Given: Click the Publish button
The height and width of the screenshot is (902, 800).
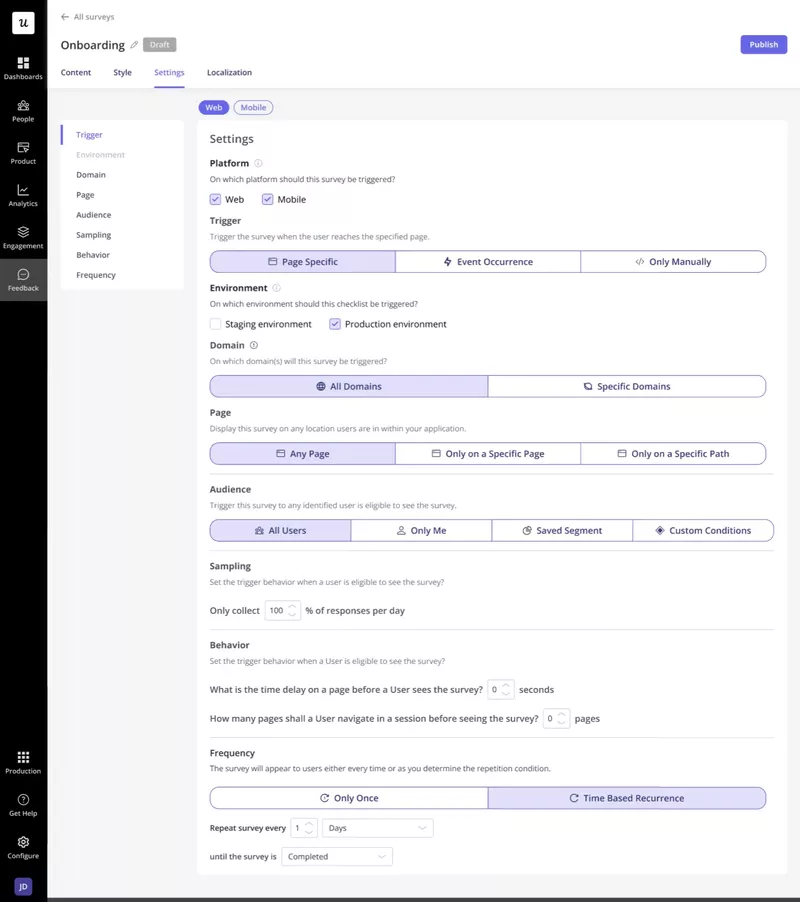Looking at the screenshot, I should [763, 44].
